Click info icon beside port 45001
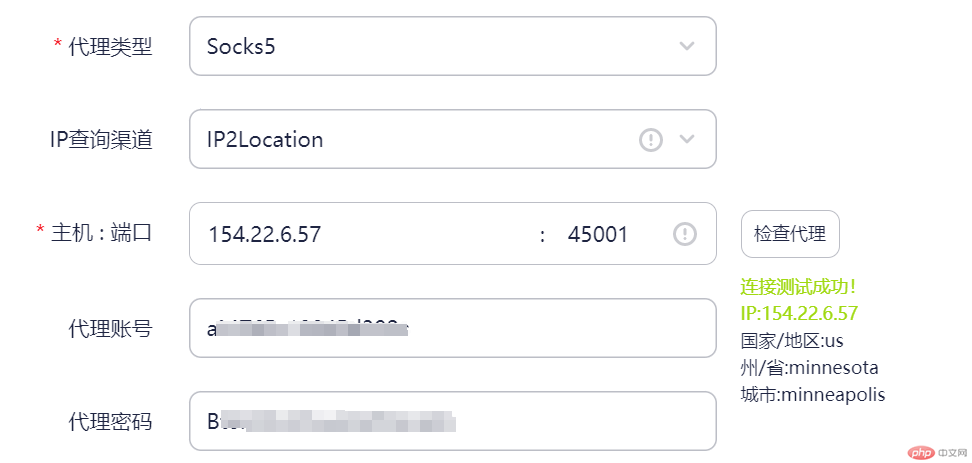The height and width of the screenshot is (463, 972). click(x=685, y=234)
